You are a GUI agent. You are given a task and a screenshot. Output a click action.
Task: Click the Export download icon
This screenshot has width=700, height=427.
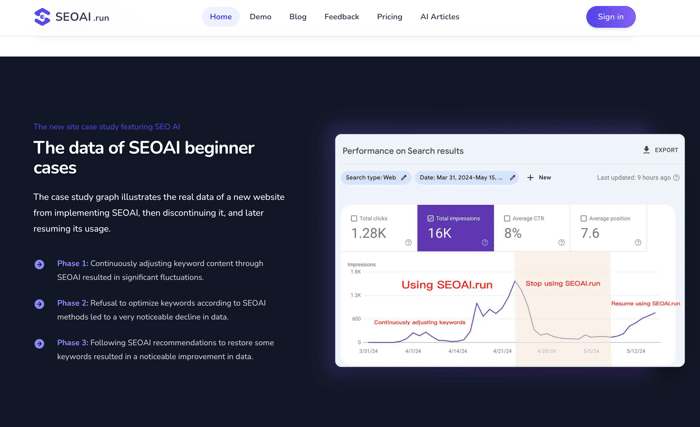click(646, 150)
